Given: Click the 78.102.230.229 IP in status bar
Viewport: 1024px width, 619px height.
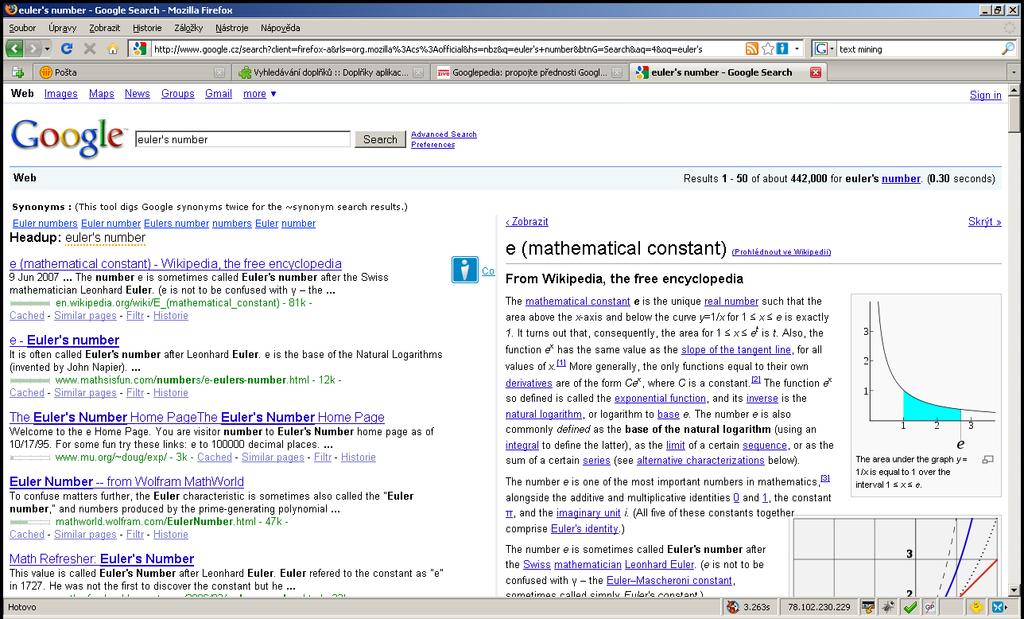Looking at the screenshot, I should tap(819, 607).
